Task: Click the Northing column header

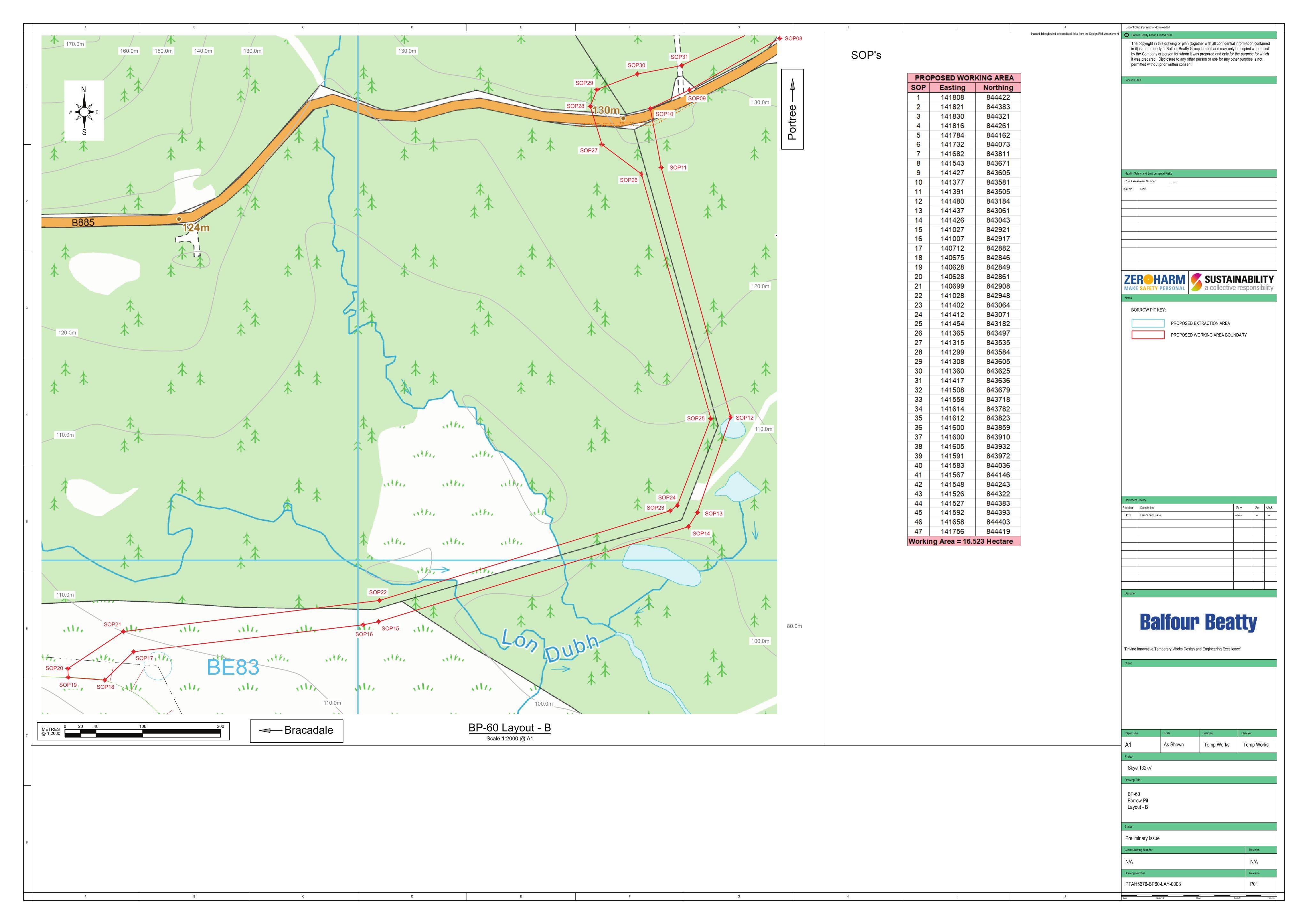Action: pos(998,88)
